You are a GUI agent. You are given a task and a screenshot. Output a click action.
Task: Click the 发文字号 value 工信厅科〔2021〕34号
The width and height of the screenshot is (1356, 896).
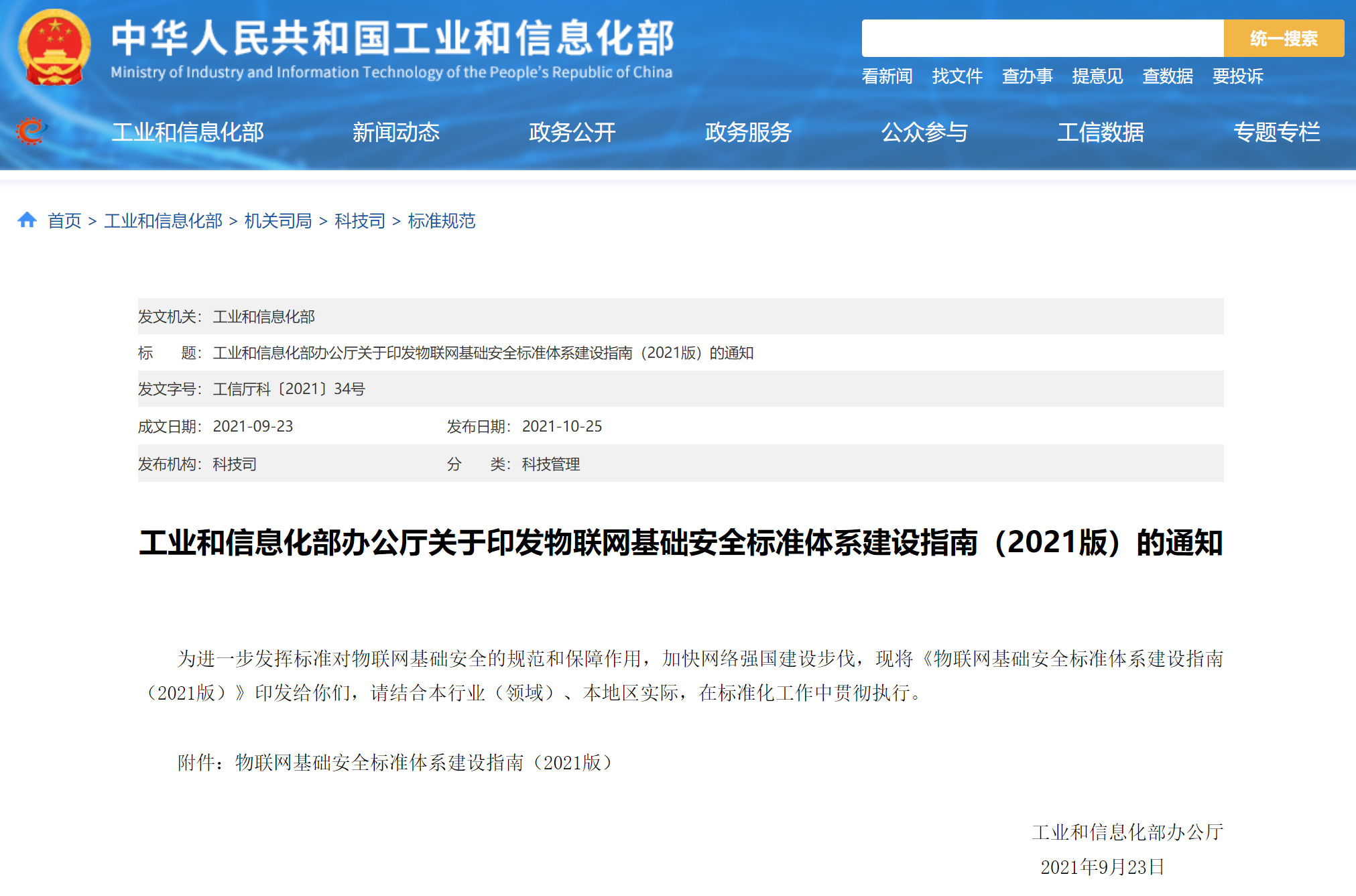(289, 389)
